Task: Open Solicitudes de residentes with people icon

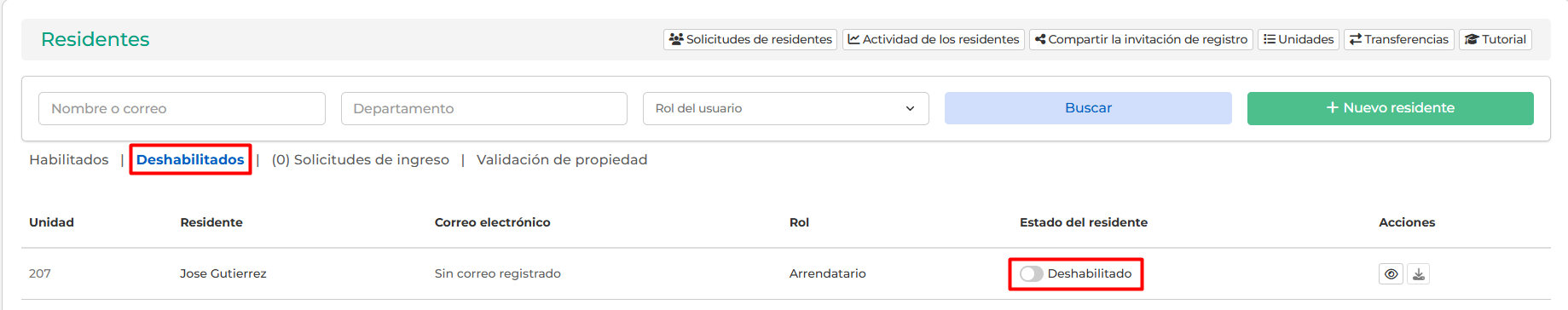Action: (750, 39)
